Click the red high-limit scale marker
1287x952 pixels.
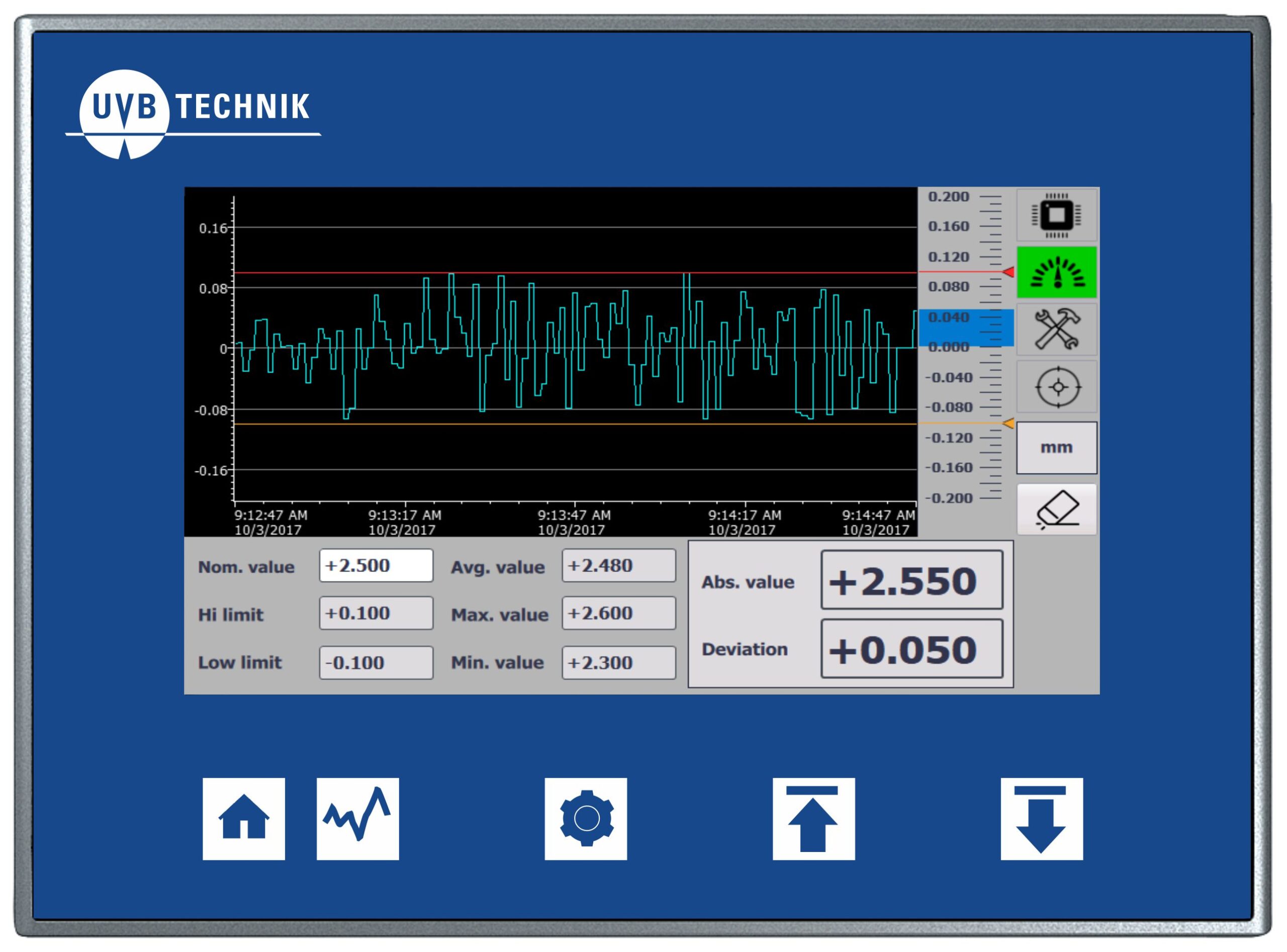pos(1008,272)
